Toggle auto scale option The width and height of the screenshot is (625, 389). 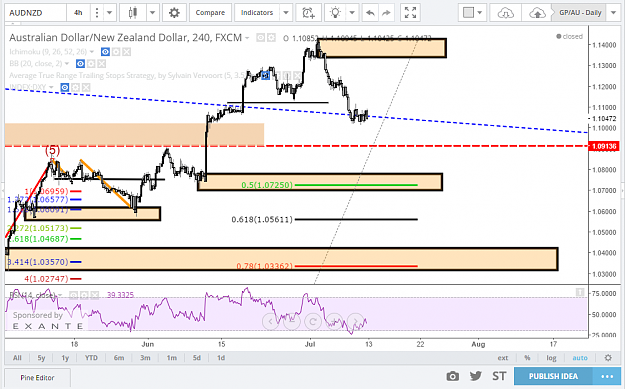tap(580, 358)
